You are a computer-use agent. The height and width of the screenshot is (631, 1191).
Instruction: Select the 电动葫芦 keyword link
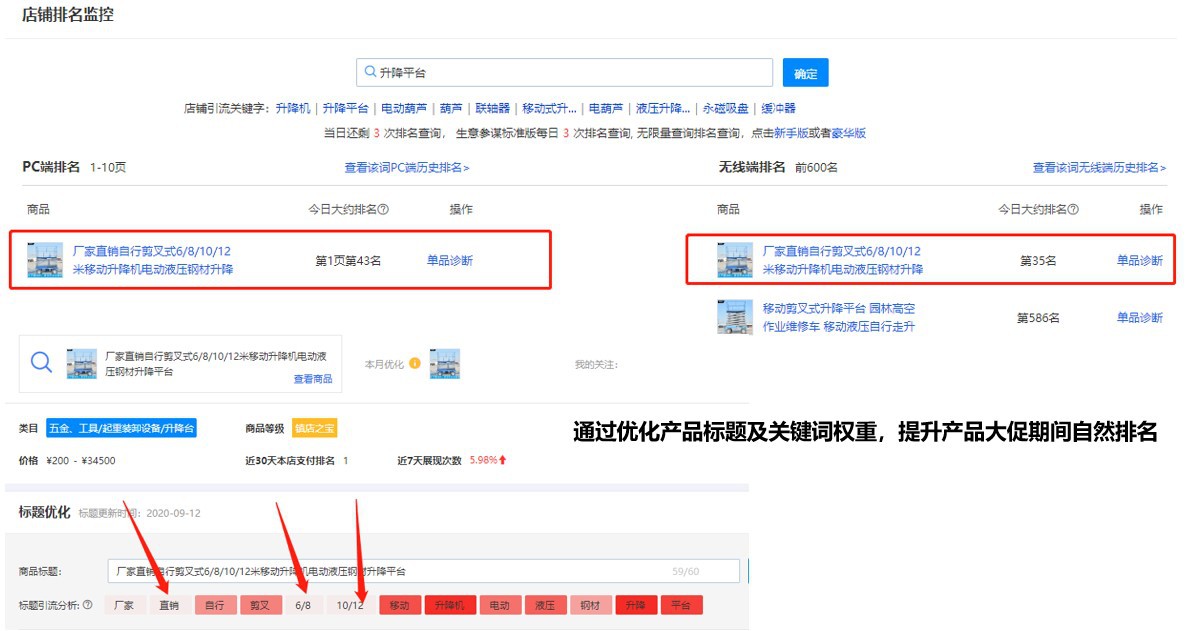click(404, 108)
